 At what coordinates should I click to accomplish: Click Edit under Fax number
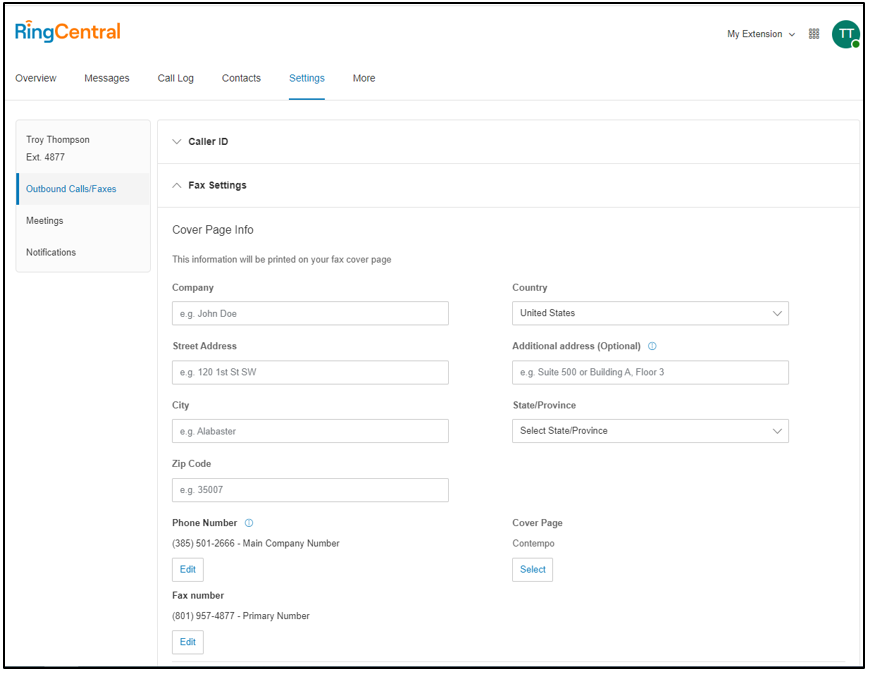click(188, 642)
